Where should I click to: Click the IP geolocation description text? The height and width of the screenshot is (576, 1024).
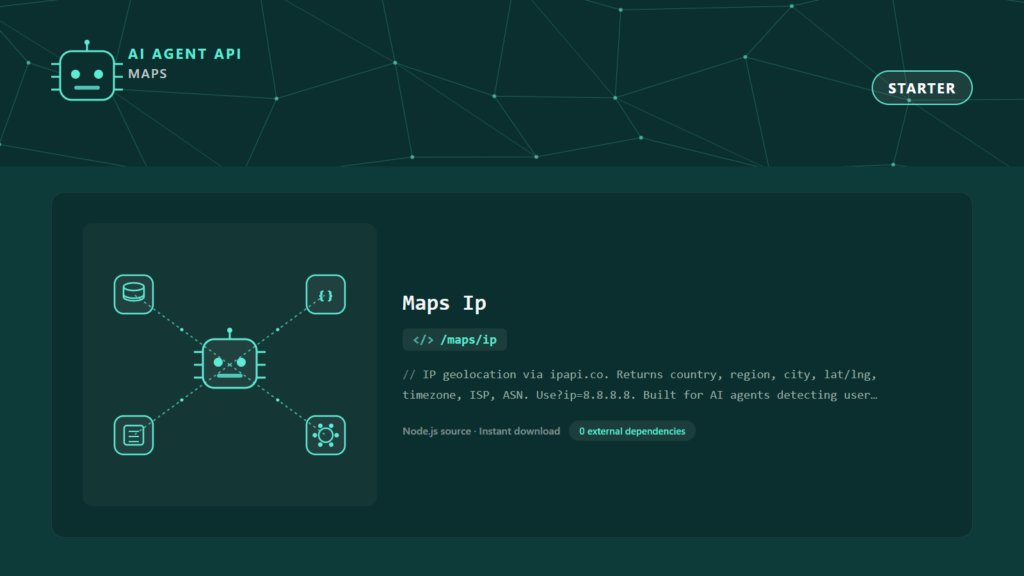point(640,385)
